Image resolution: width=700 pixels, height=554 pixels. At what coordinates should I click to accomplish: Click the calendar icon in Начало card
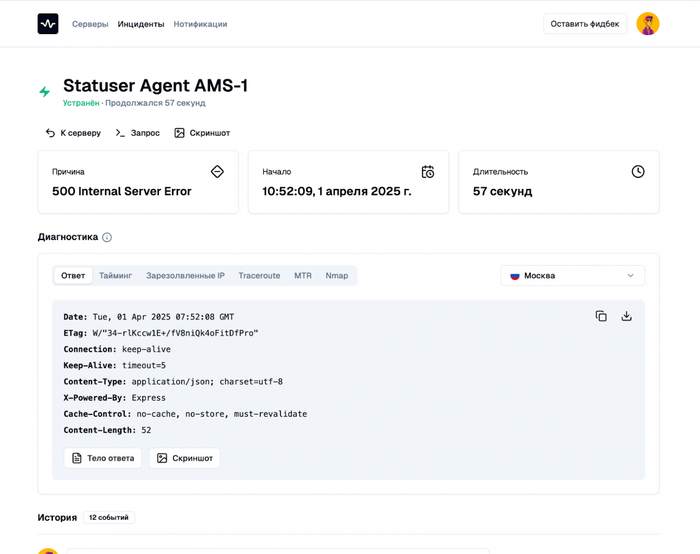pyautogui.click(x=428, y=172)
